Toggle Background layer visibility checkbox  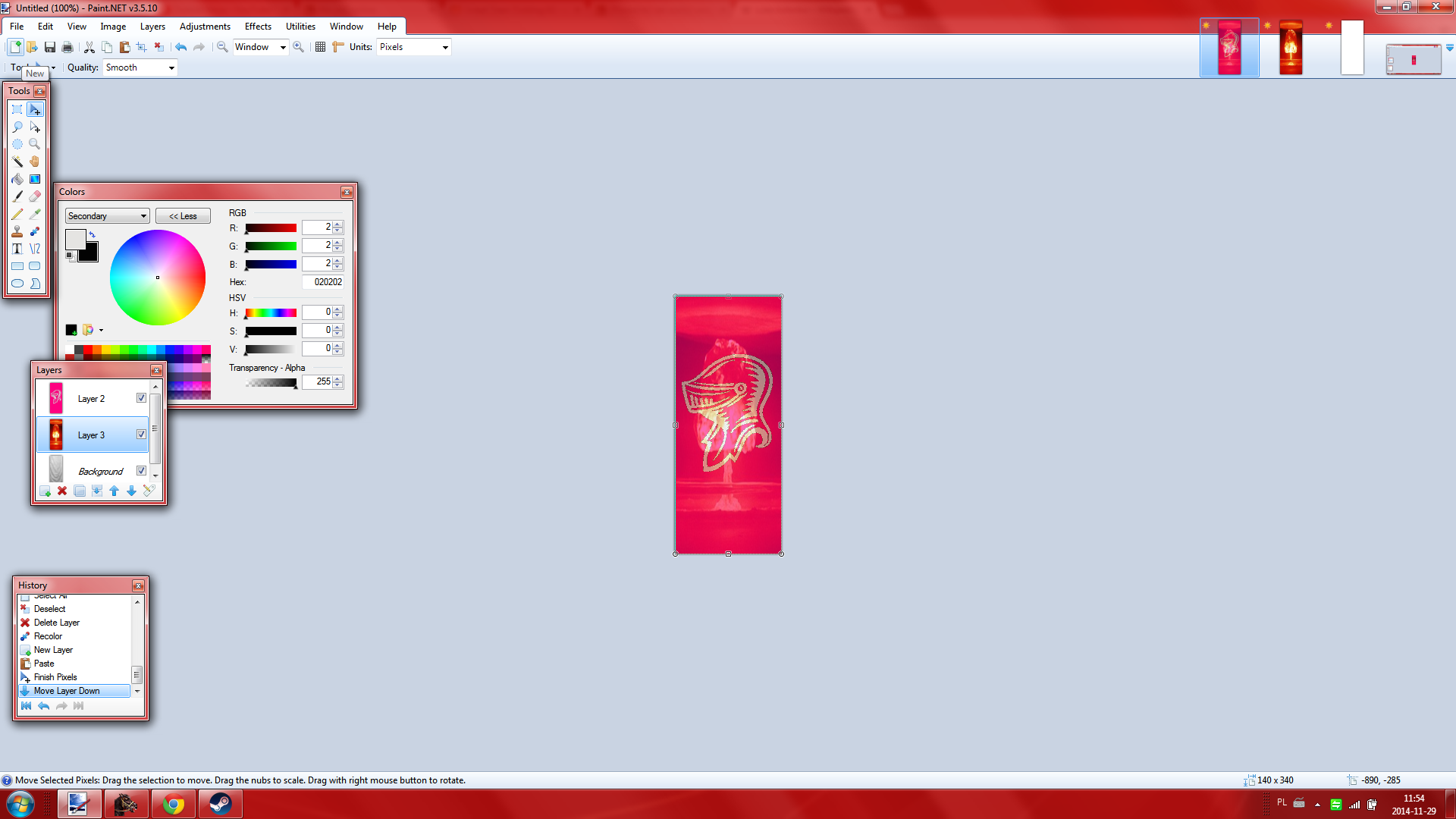point(141,471)
